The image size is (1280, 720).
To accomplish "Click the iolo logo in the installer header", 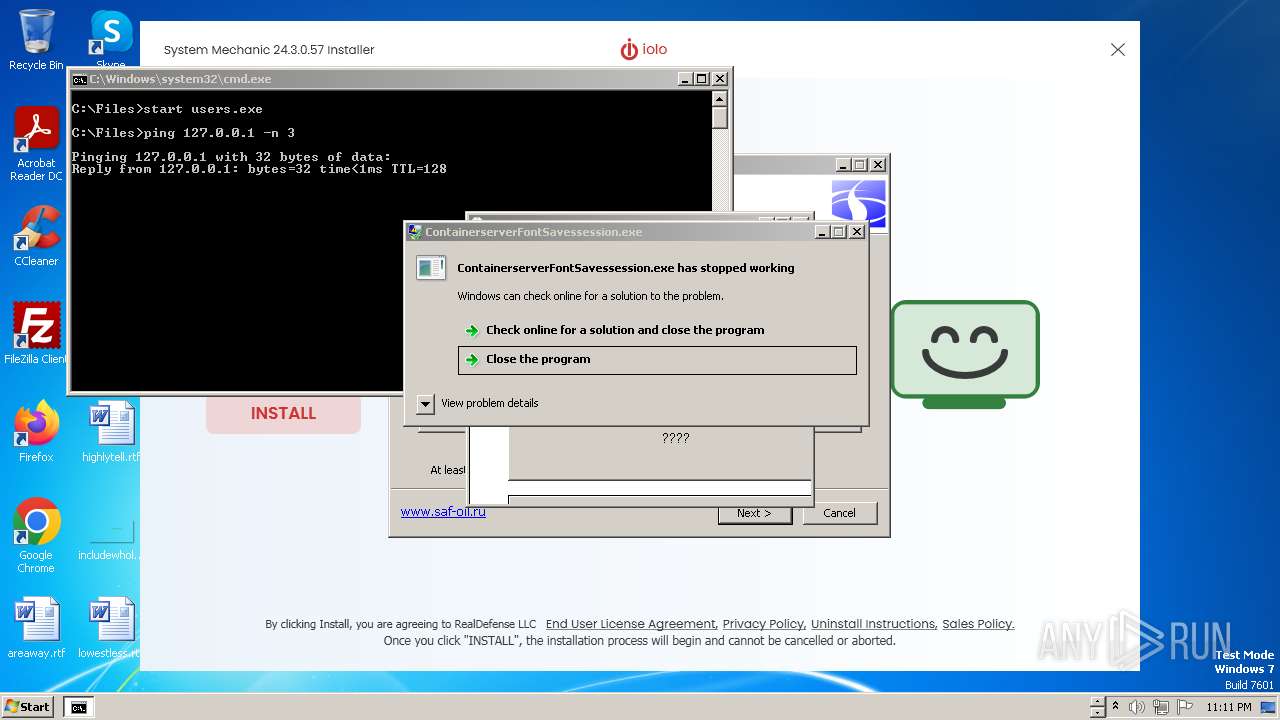I will click(643, 49).
